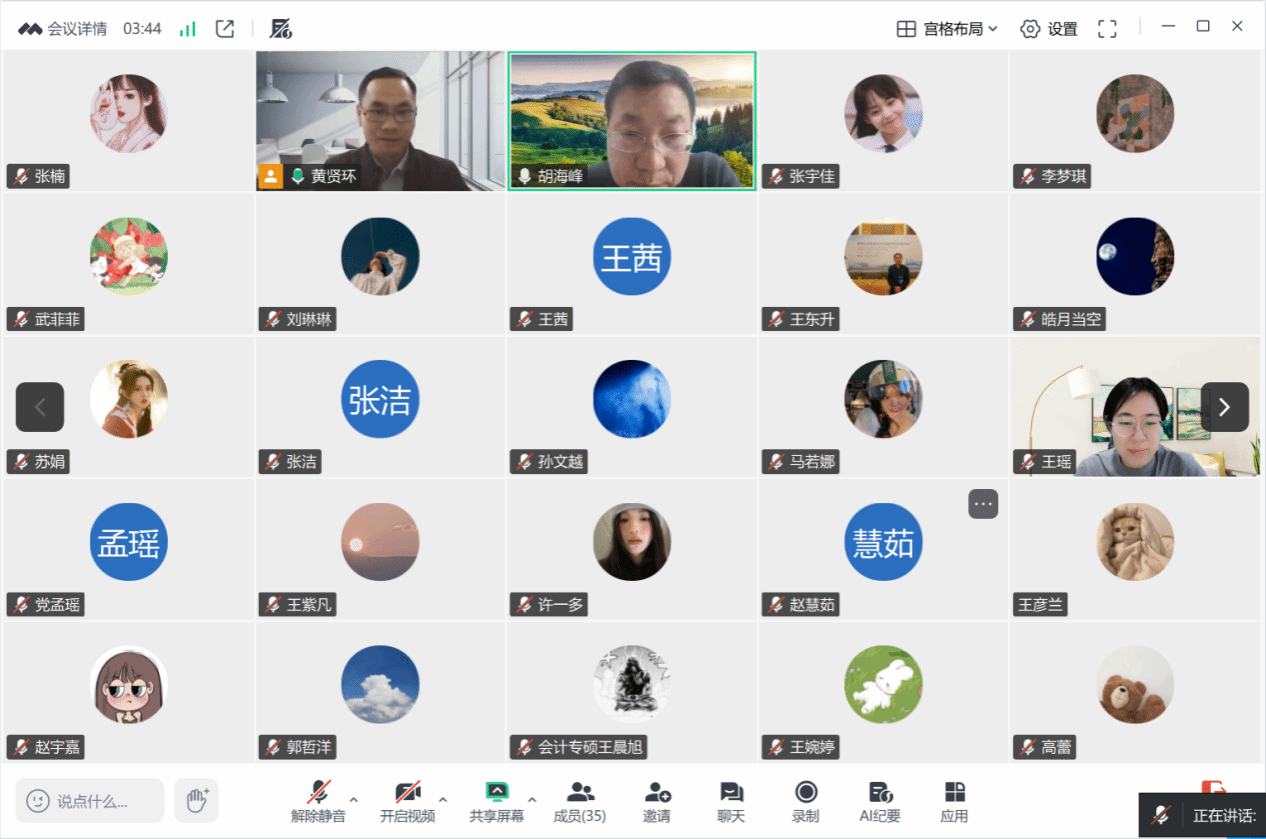Click the raise hand icon
This screenshot has width=1266, height=839.
(x=197, y=800)
